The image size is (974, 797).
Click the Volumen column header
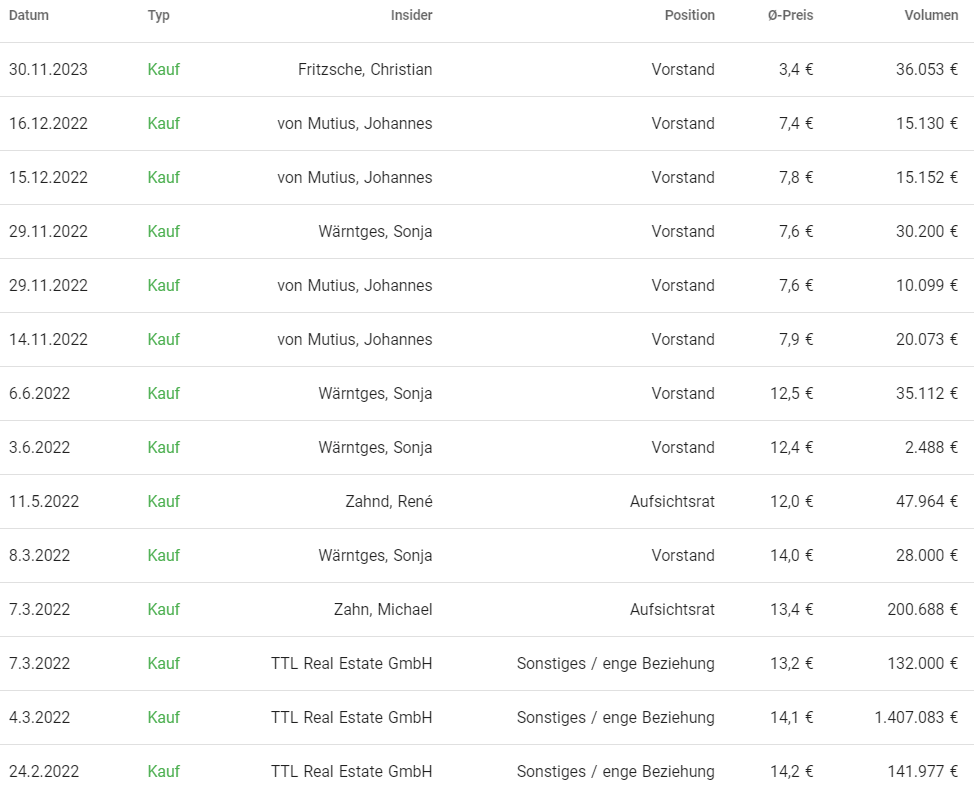click(931, 16)
